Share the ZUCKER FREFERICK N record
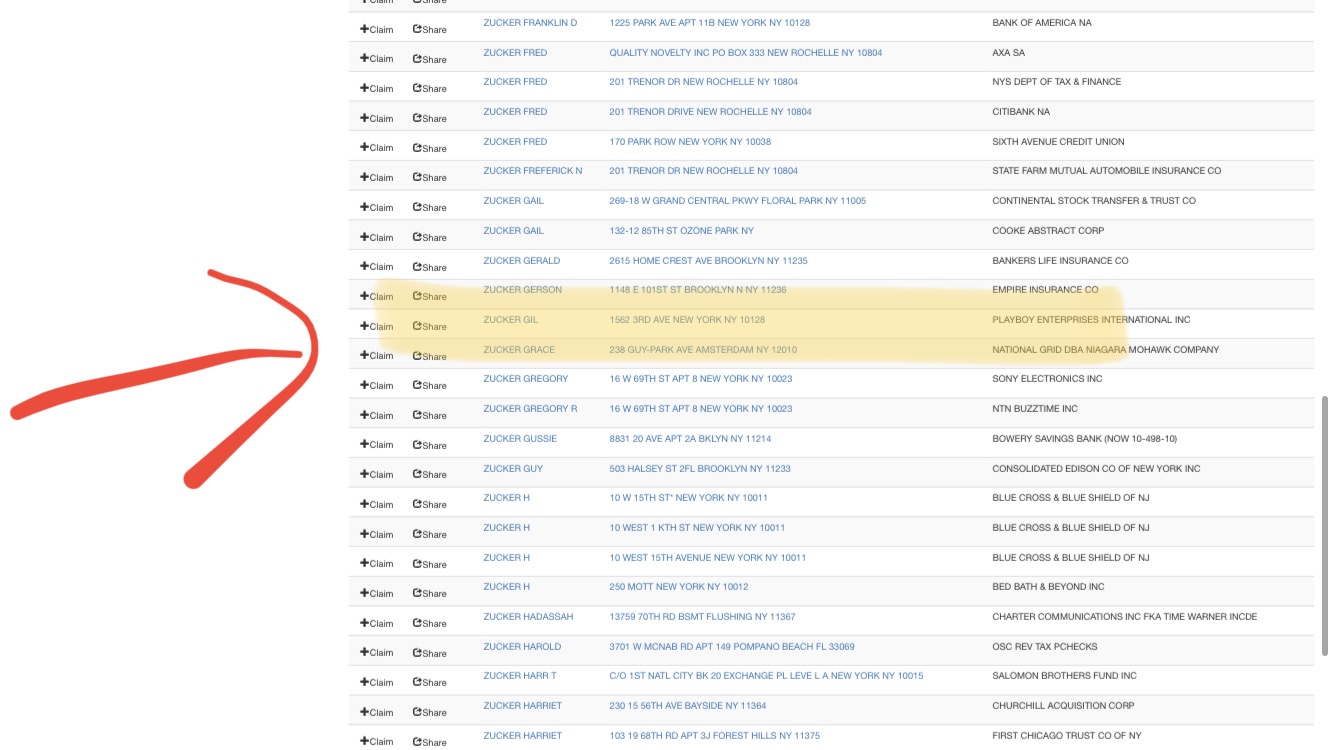 430,177
